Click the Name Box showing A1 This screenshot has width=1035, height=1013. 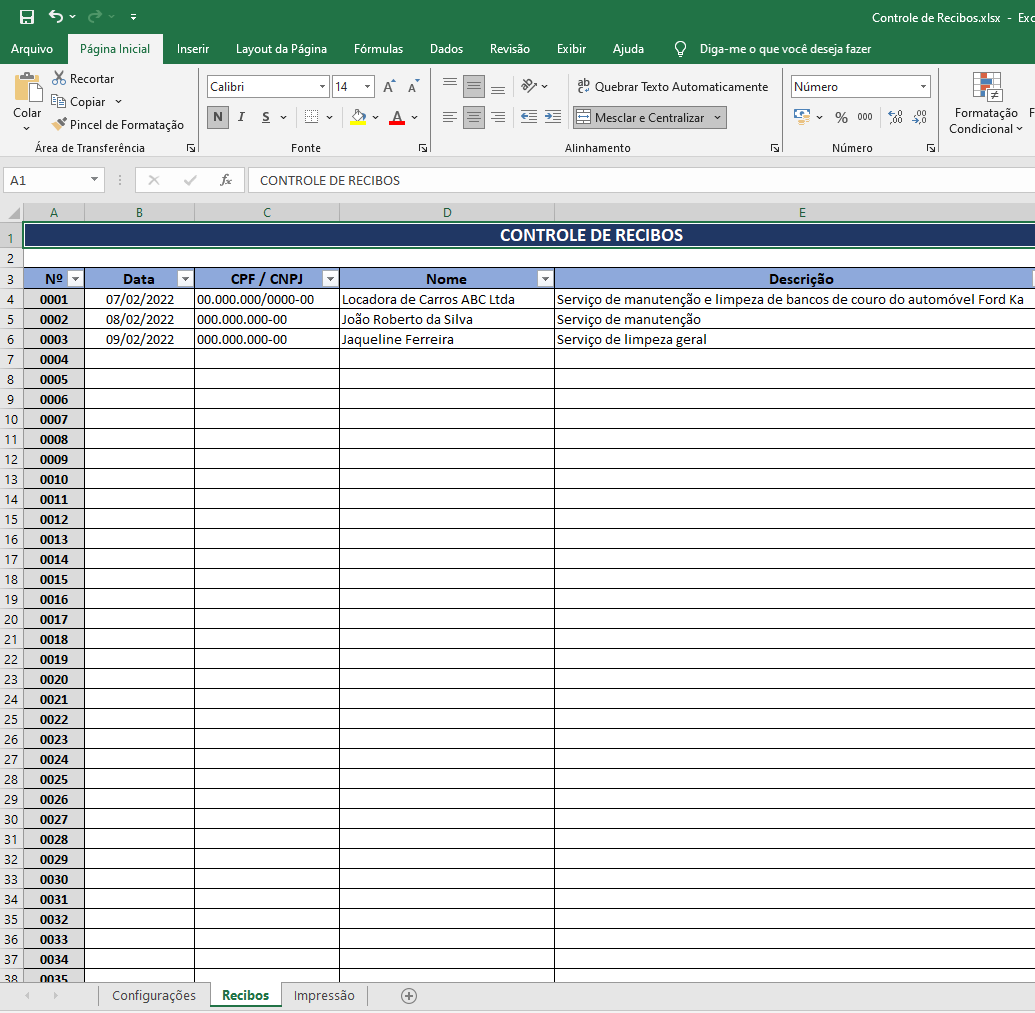45,180
